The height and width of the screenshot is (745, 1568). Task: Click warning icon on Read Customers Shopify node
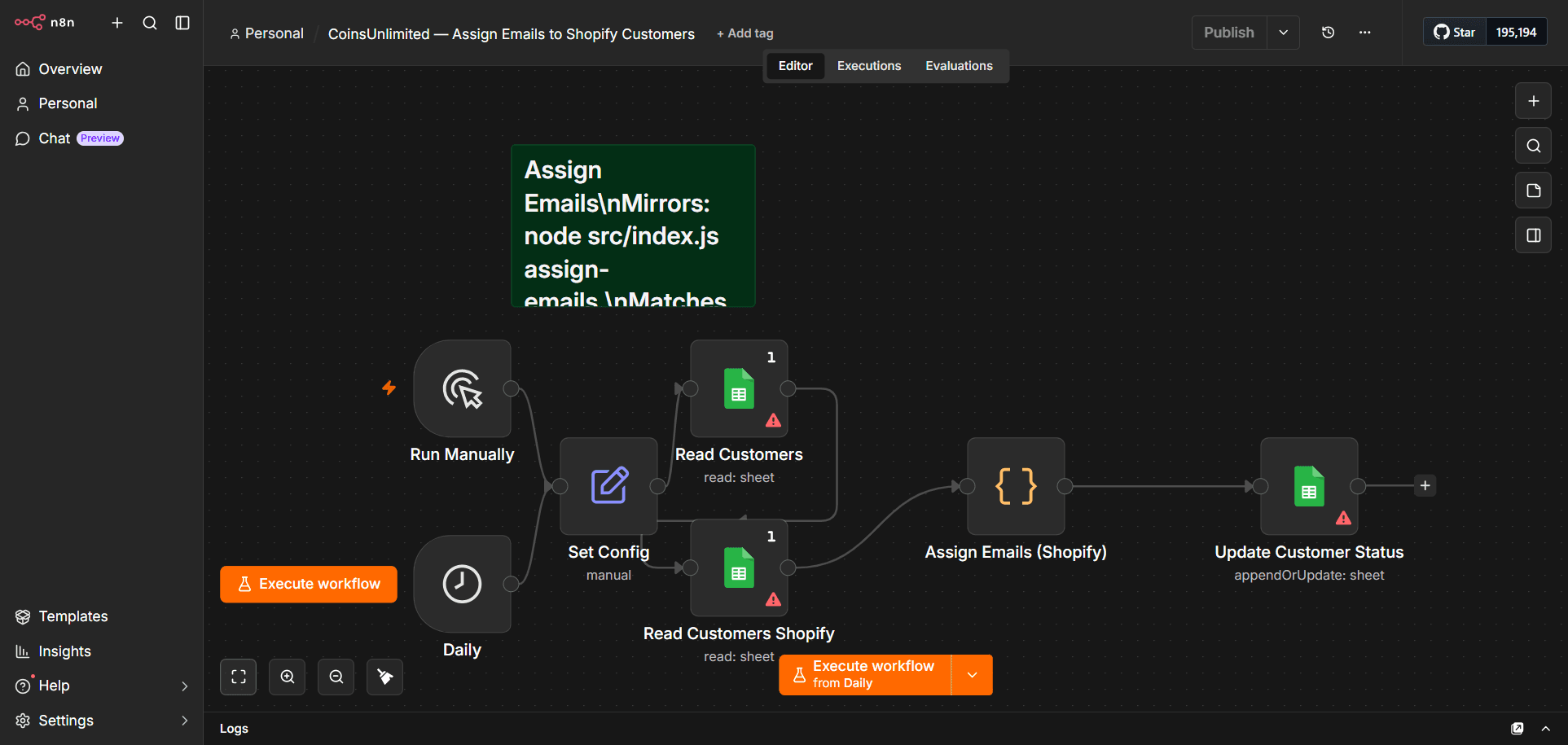[773, 600]
